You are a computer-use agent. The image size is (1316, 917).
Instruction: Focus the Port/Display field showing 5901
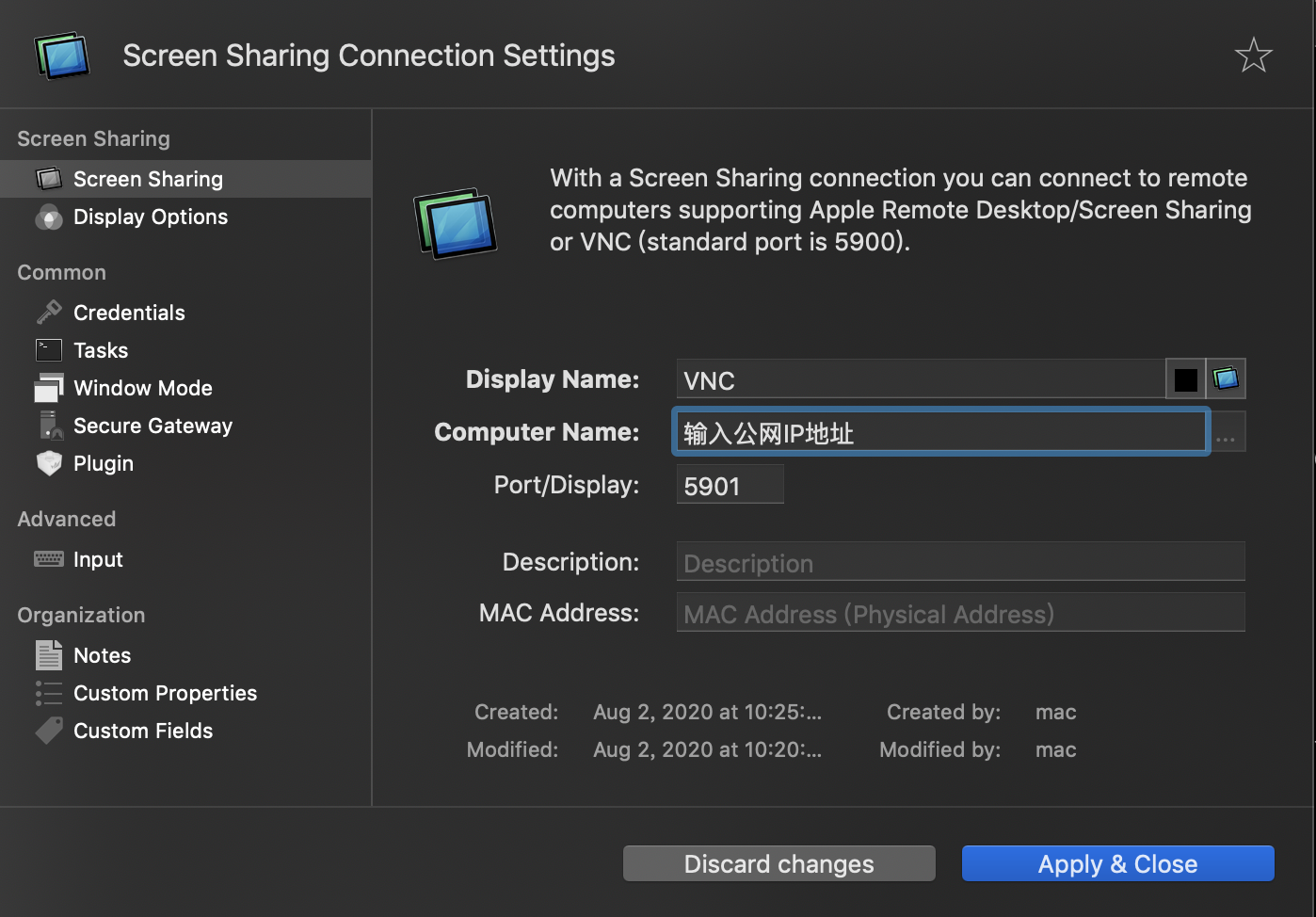(x=730, y=485)
